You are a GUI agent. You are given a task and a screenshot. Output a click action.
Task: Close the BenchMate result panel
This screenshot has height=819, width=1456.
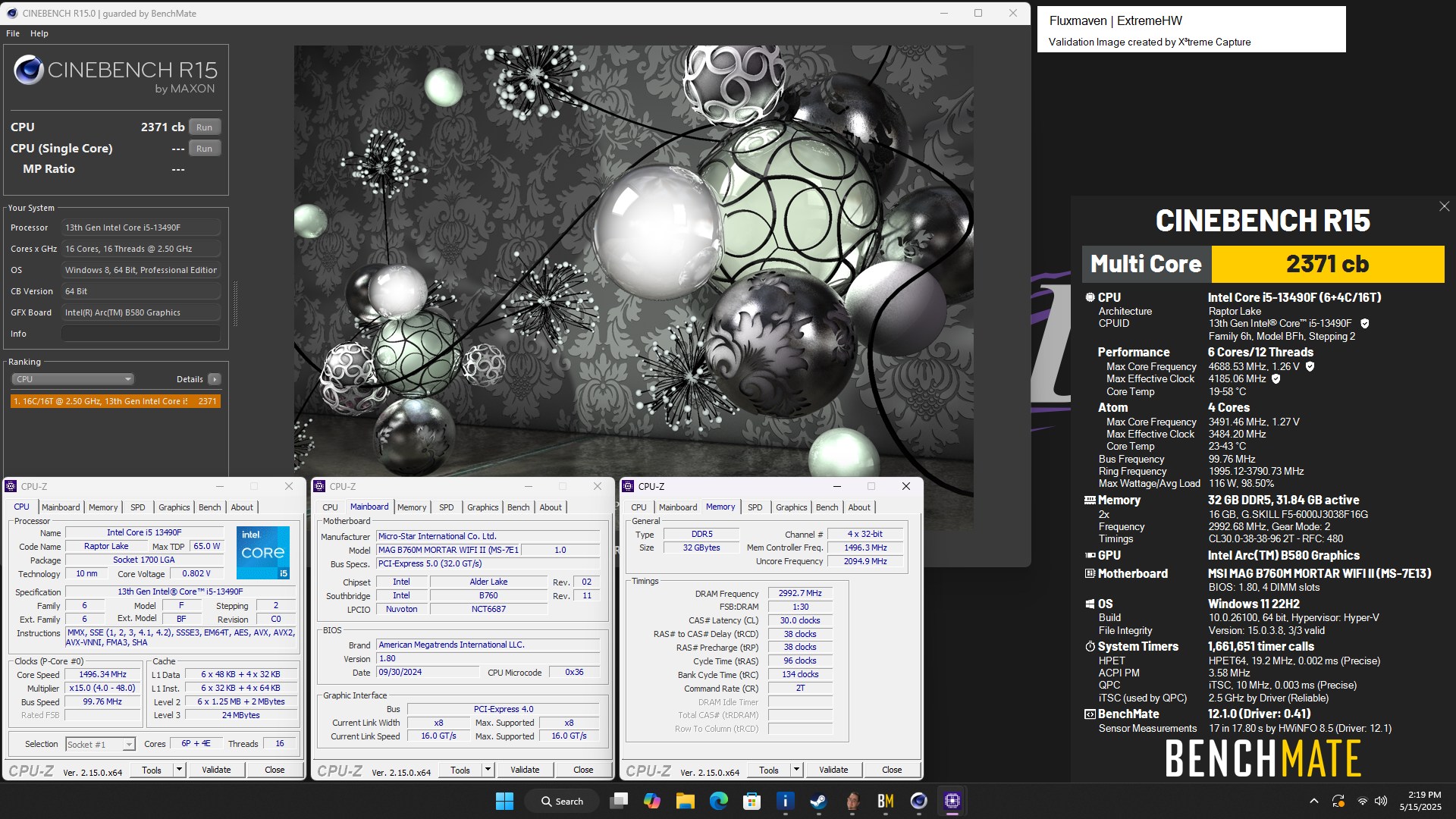1444,206
